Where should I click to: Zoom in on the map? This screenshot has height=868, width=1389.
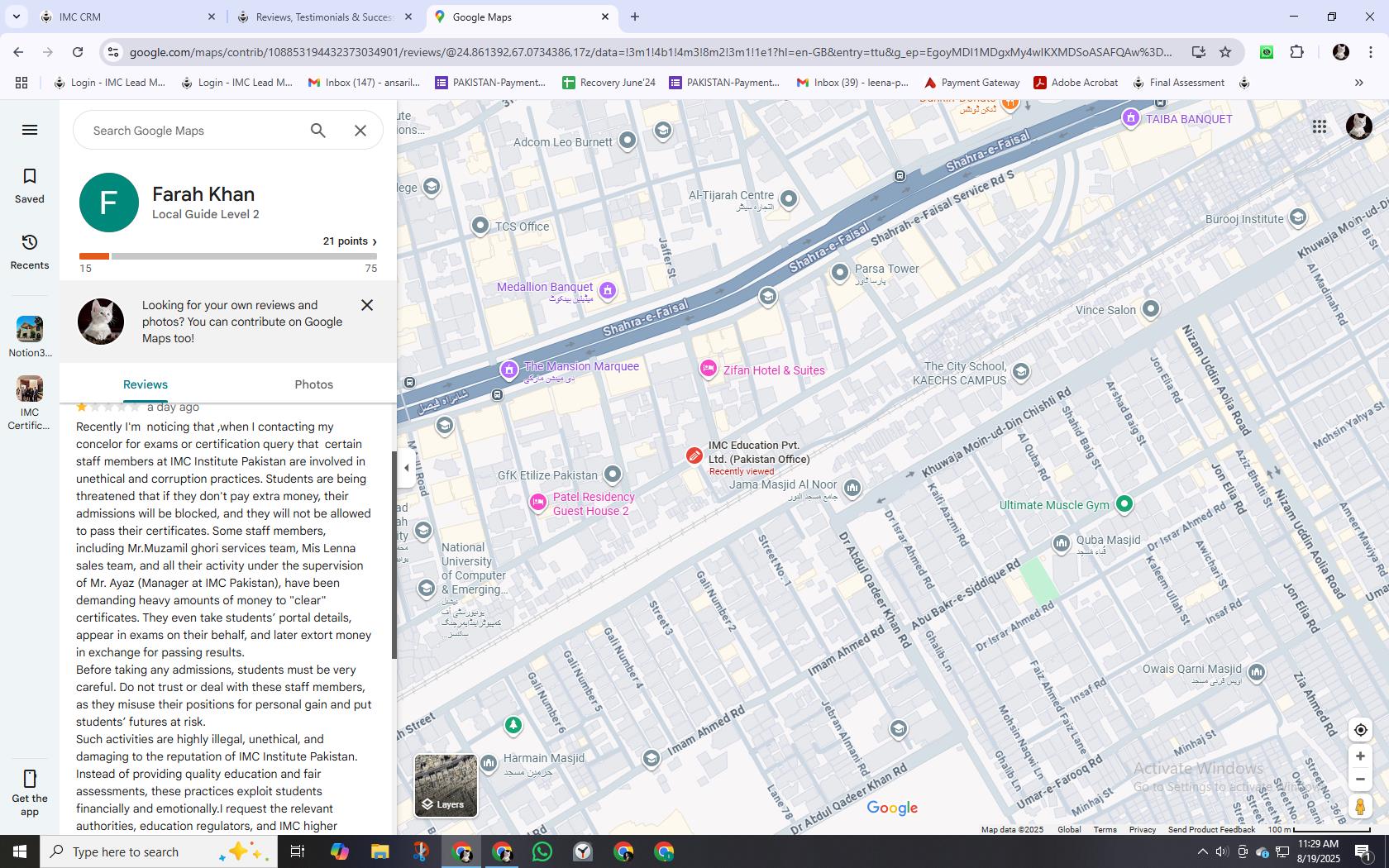click(x=1360, y=756)
